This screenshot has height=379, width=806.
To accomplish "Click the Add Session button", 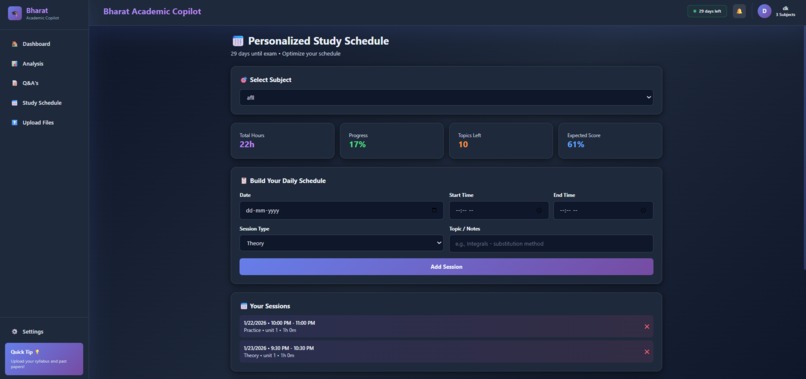I will [446, 267].
